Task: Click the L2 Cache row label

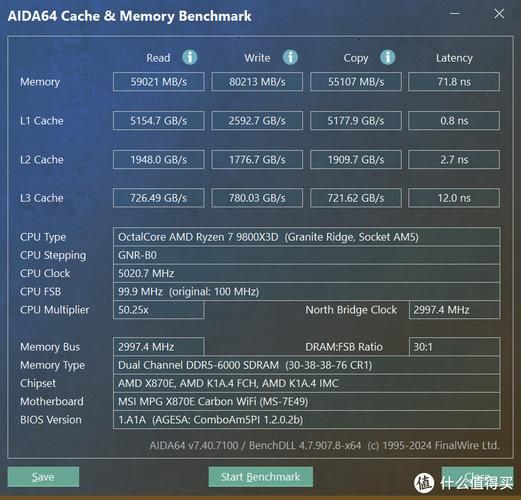Action: coord(42,160)
